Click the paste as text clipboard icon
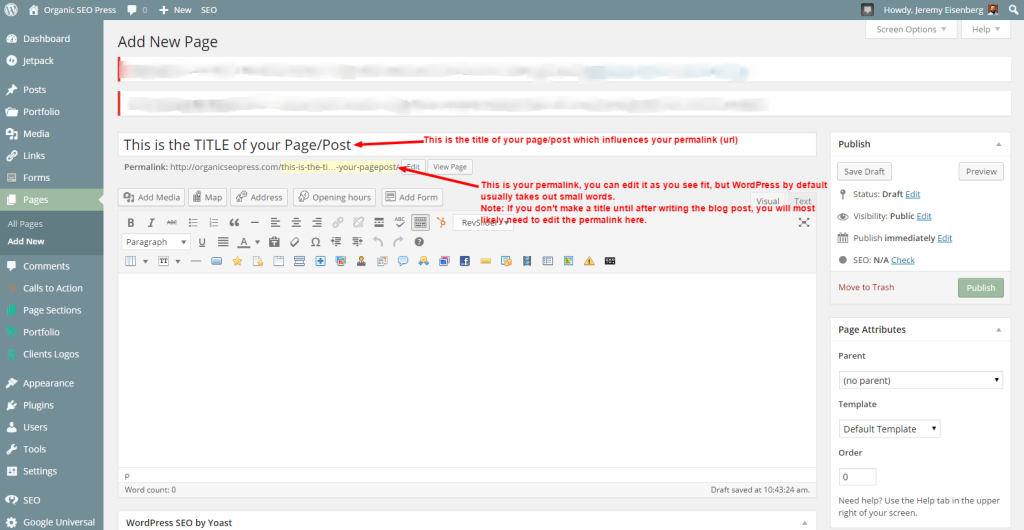The width and height of the screenshot is (1024, 530). coord(274,242)
